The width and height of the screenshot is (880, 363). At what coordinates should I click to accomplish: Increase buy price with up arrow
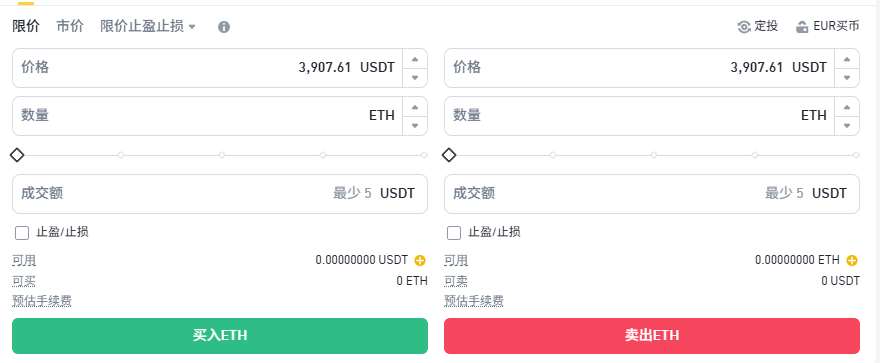tap(415, 59)
